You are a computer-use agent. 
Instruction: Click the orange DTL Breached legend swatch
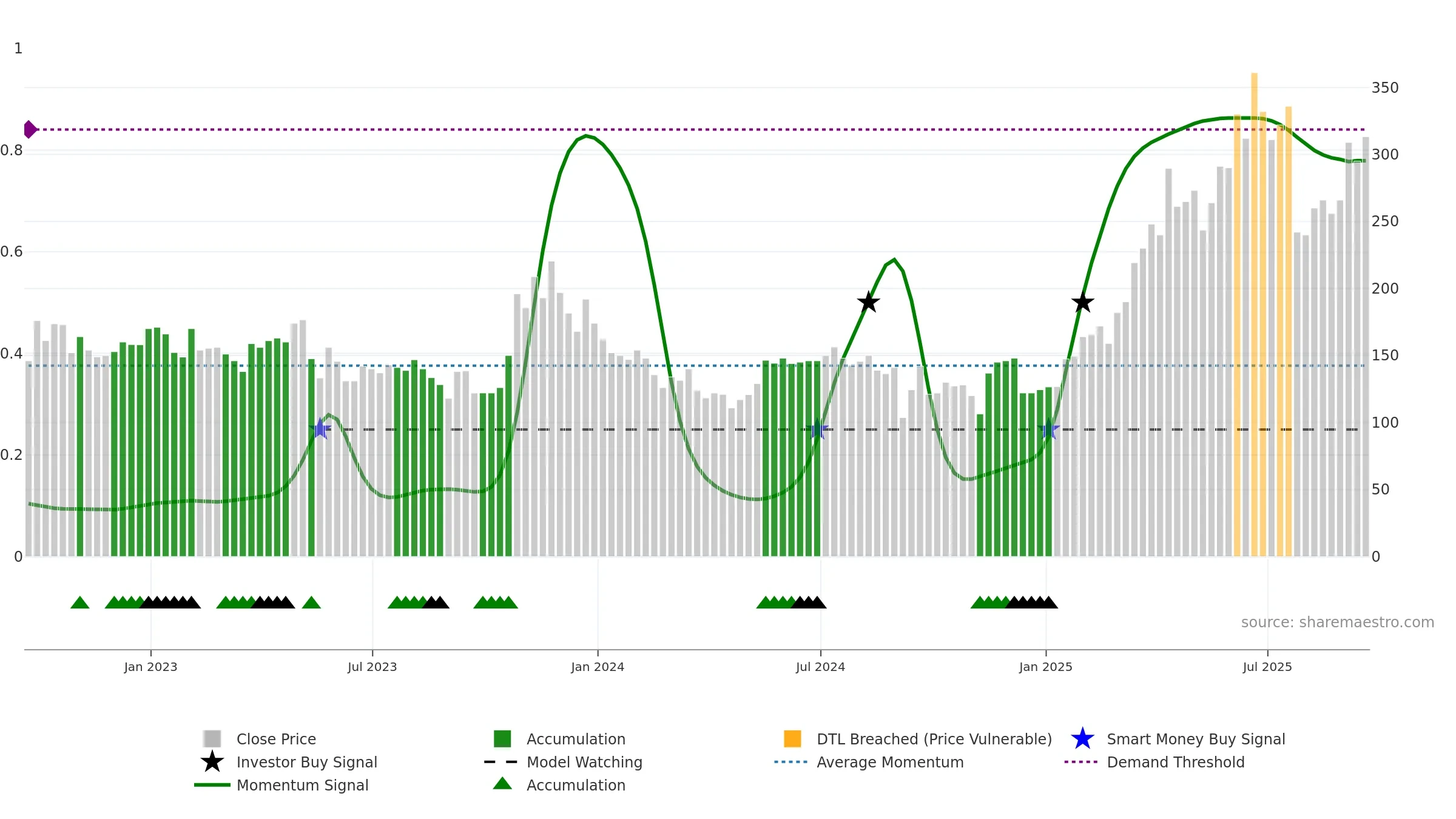(x=792, y=738)
